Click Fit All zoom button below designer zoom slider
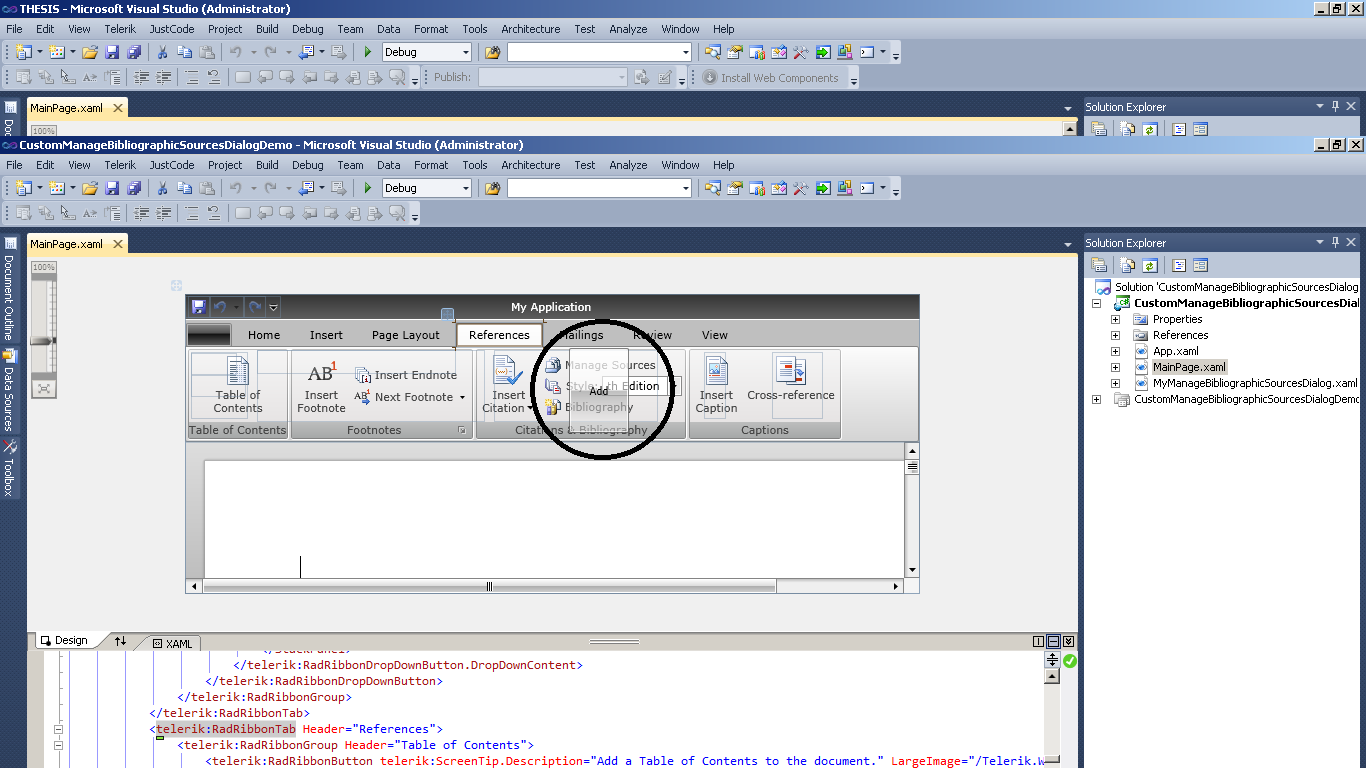Viewport: 1366px width, 768px height. coord(44,388)
